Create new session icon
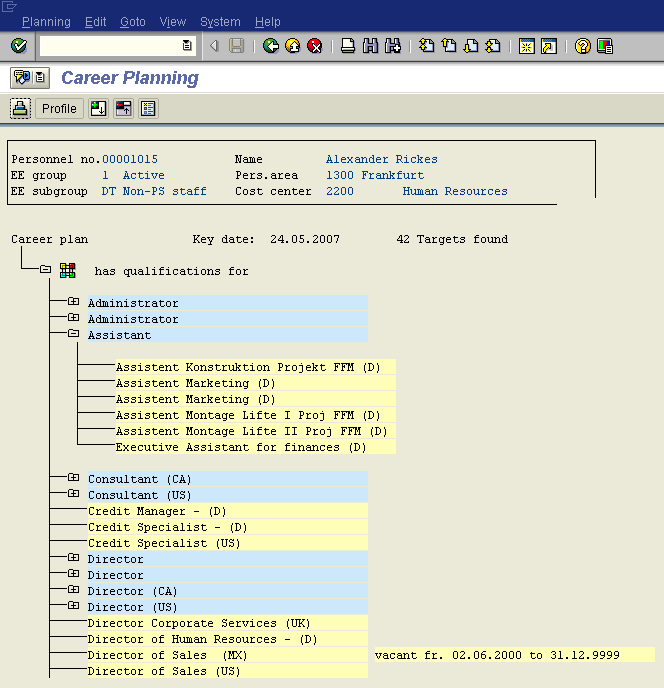The width and height of the screenshot is (664, 688). tap(527, 46)
